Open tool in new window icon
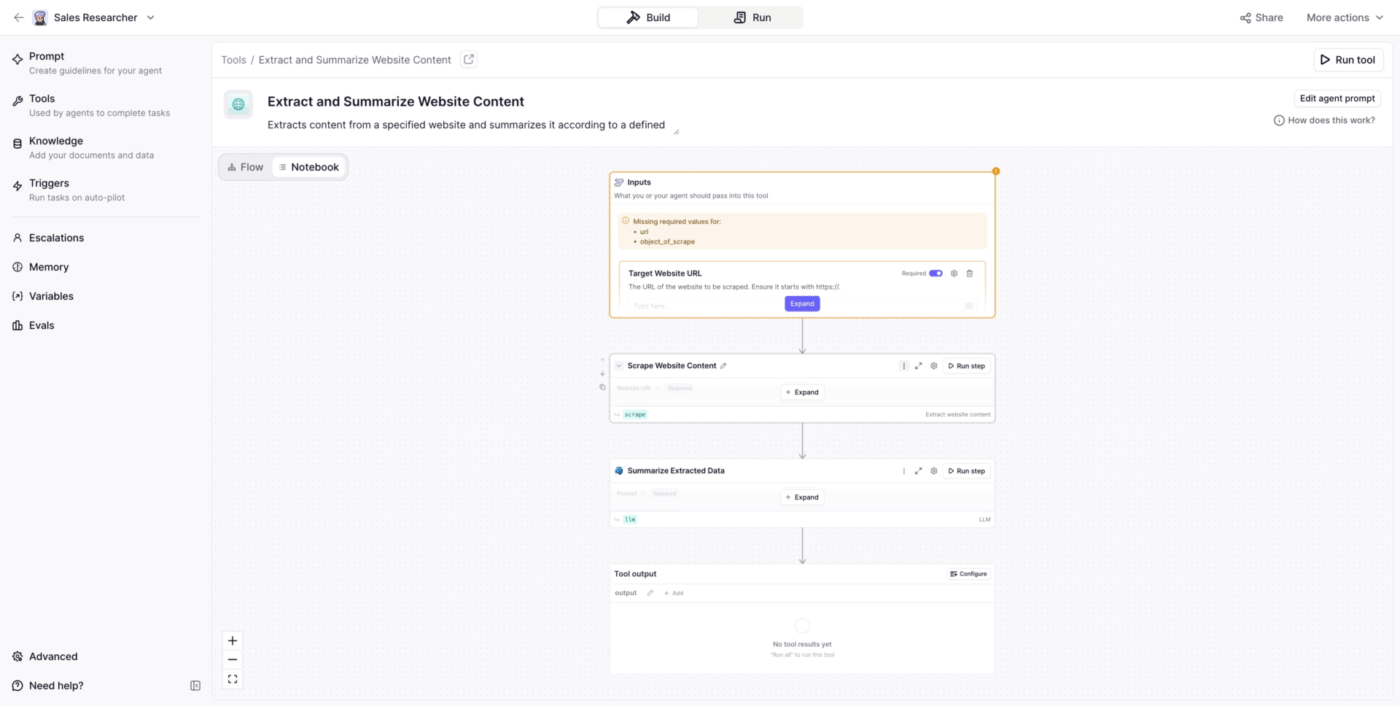 click(469, 60)
